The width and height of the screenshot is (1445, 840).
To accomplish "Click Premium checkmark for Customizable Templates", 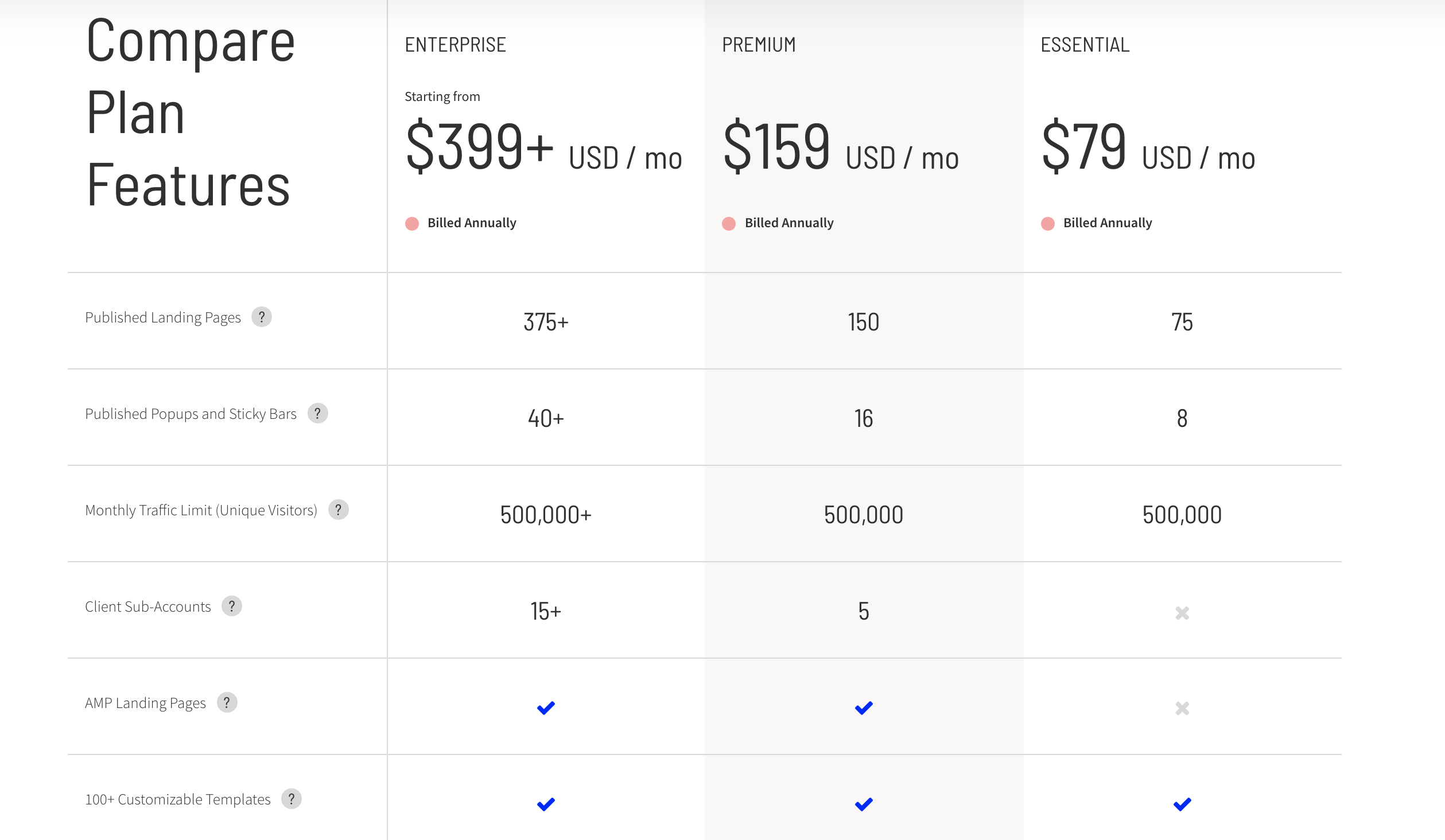I will click(864, 804).
